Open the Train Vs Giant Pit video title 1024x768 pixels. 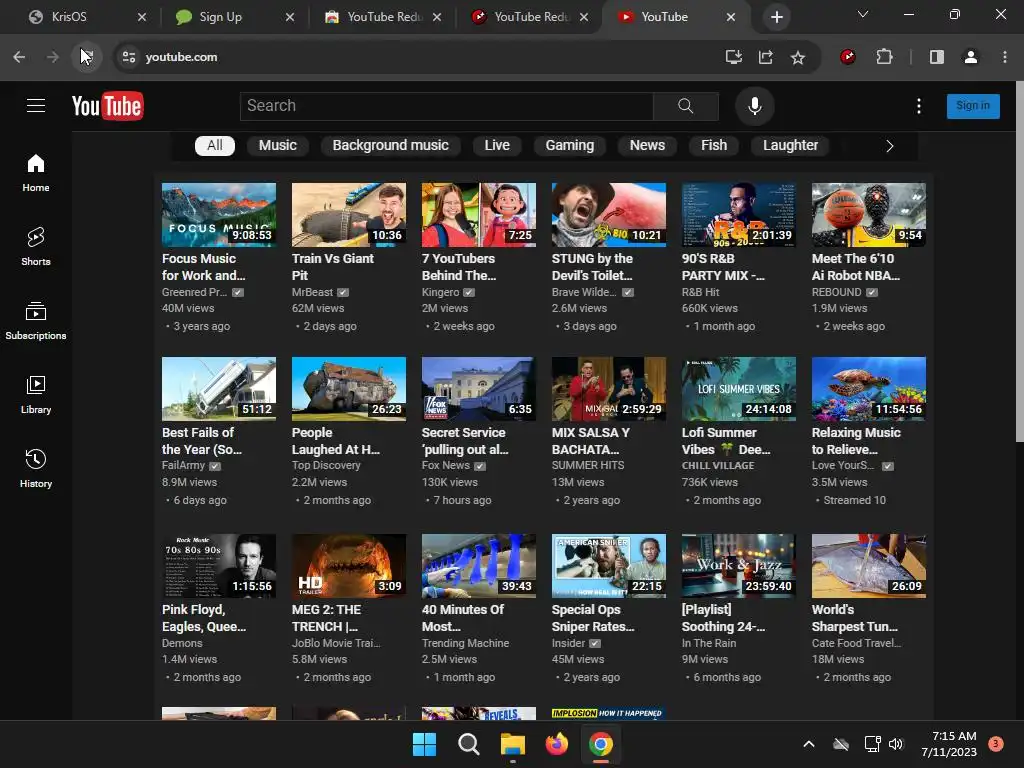tap(332, 267)
